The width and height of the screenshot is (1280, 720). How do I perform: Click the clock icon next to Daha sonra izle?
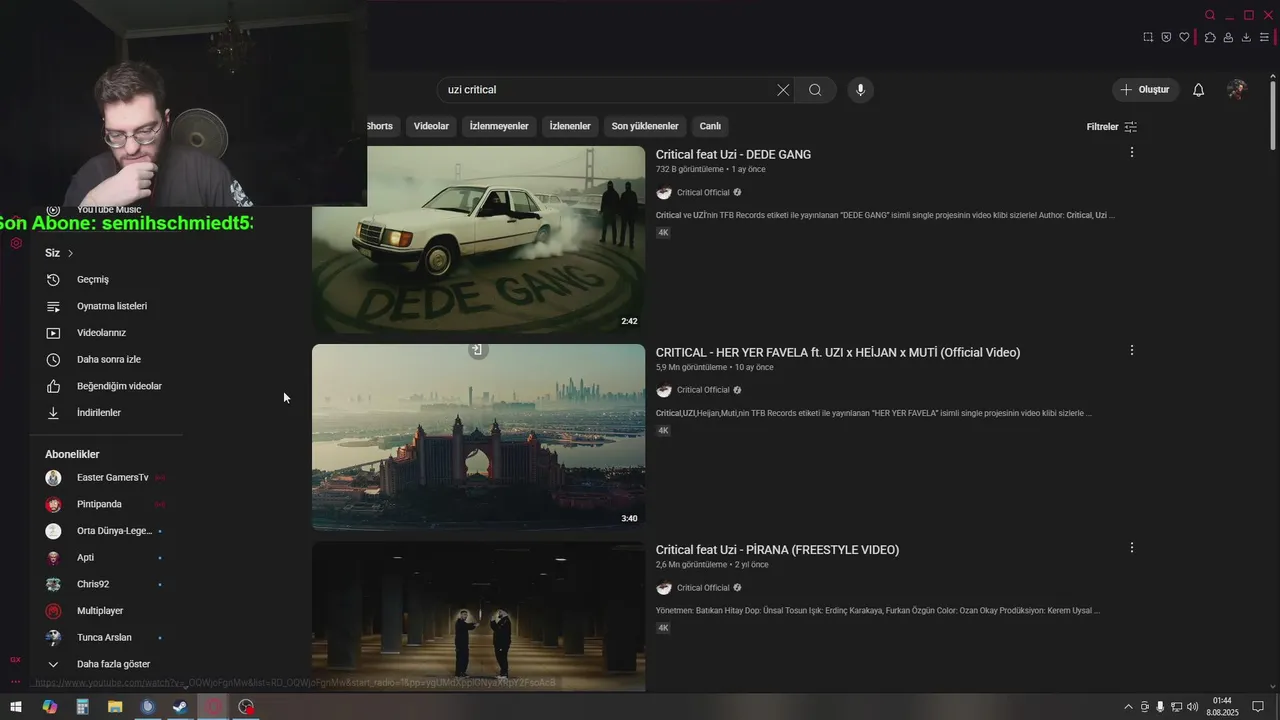coord(54,359)
